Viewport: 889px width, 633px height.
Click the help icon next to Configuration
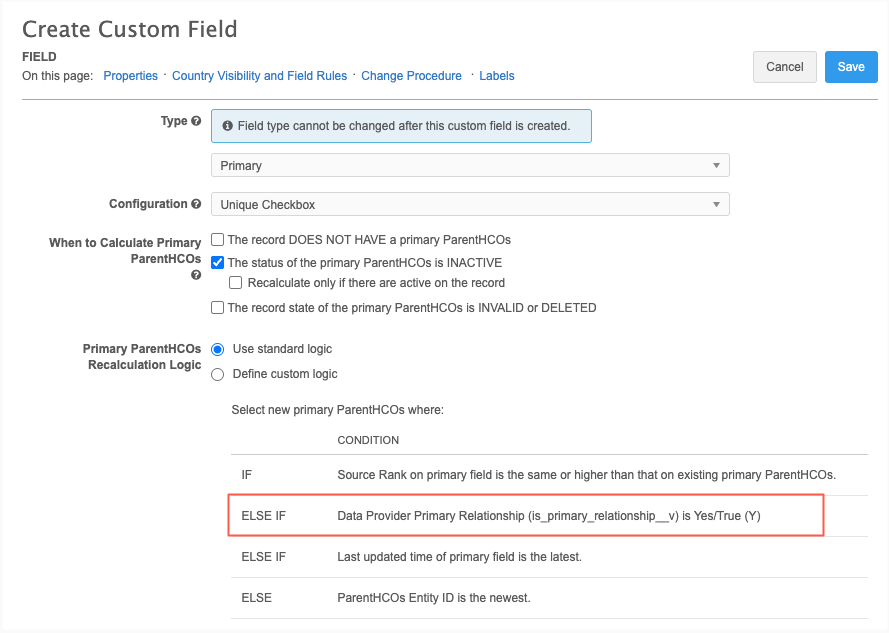(196, 204)
